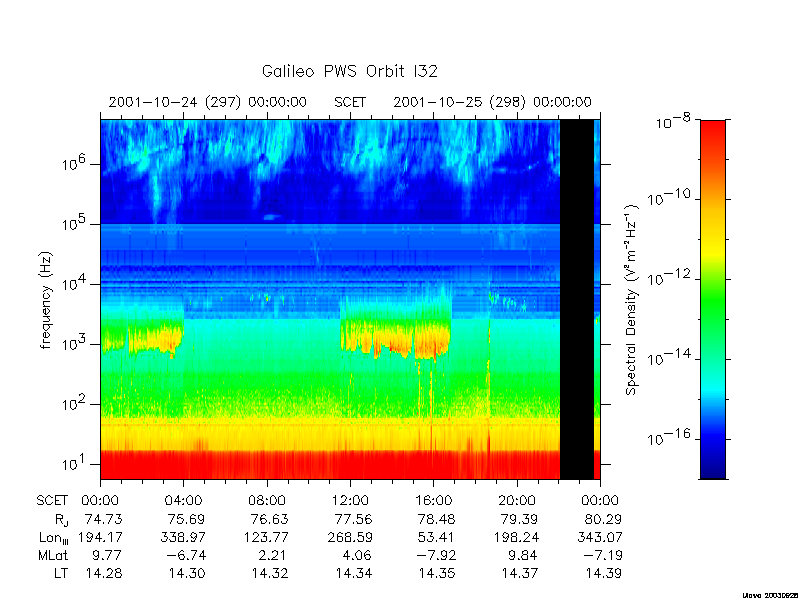Screen dimensions: 800x600
Task: Select longitude value 123.77
Action: pyautogui.click(x=266, y=537)
